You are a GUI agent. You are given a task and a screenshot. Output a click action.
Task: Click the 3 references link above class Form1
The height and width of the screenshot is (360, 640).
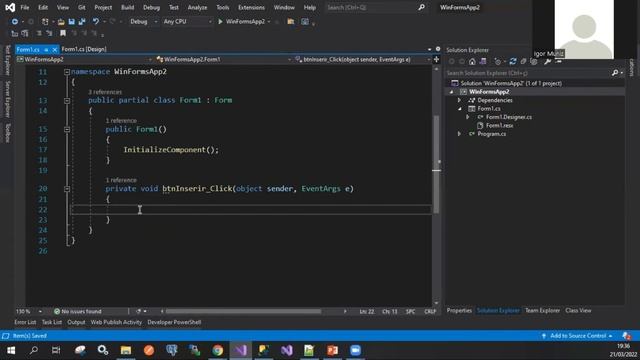[x=105, y=92]
